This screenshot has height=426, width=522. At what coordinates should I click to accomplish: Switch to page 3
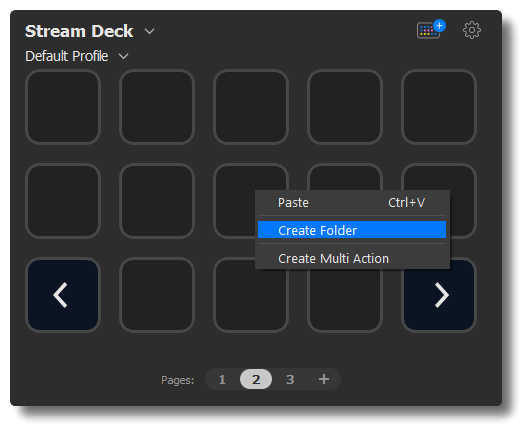coord(290,379)
